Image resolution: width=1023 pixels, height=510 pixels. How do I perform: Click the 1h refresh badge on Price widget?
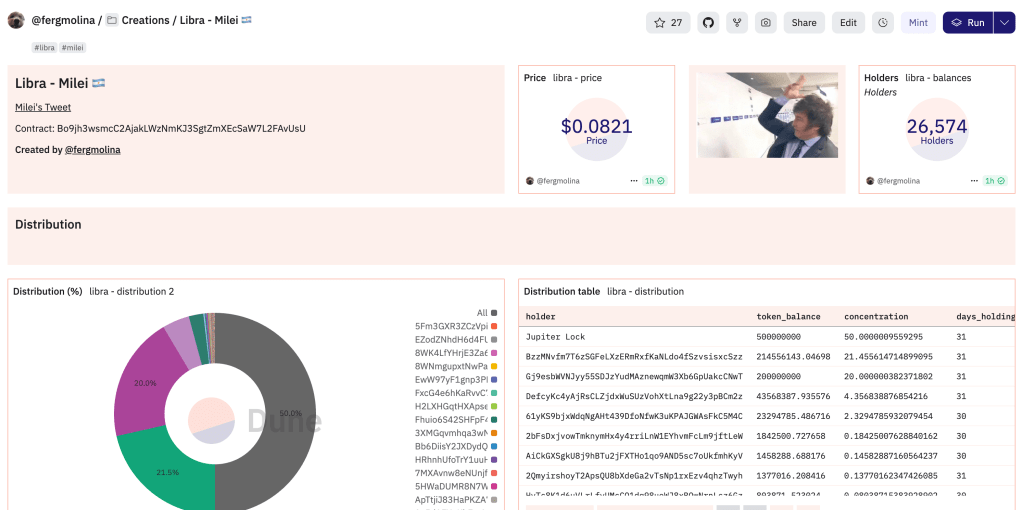point(655,181)
